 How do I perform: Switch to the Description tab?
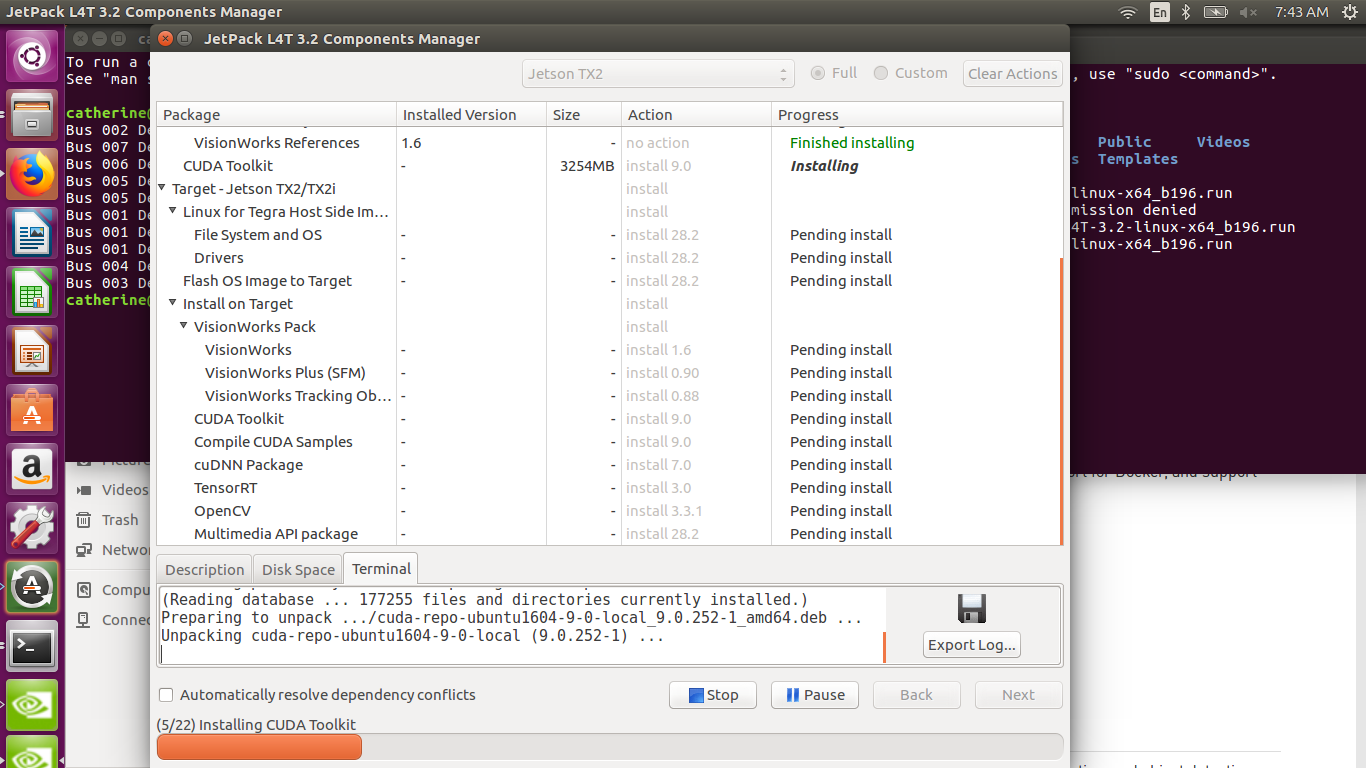click(x=204, y=569)
